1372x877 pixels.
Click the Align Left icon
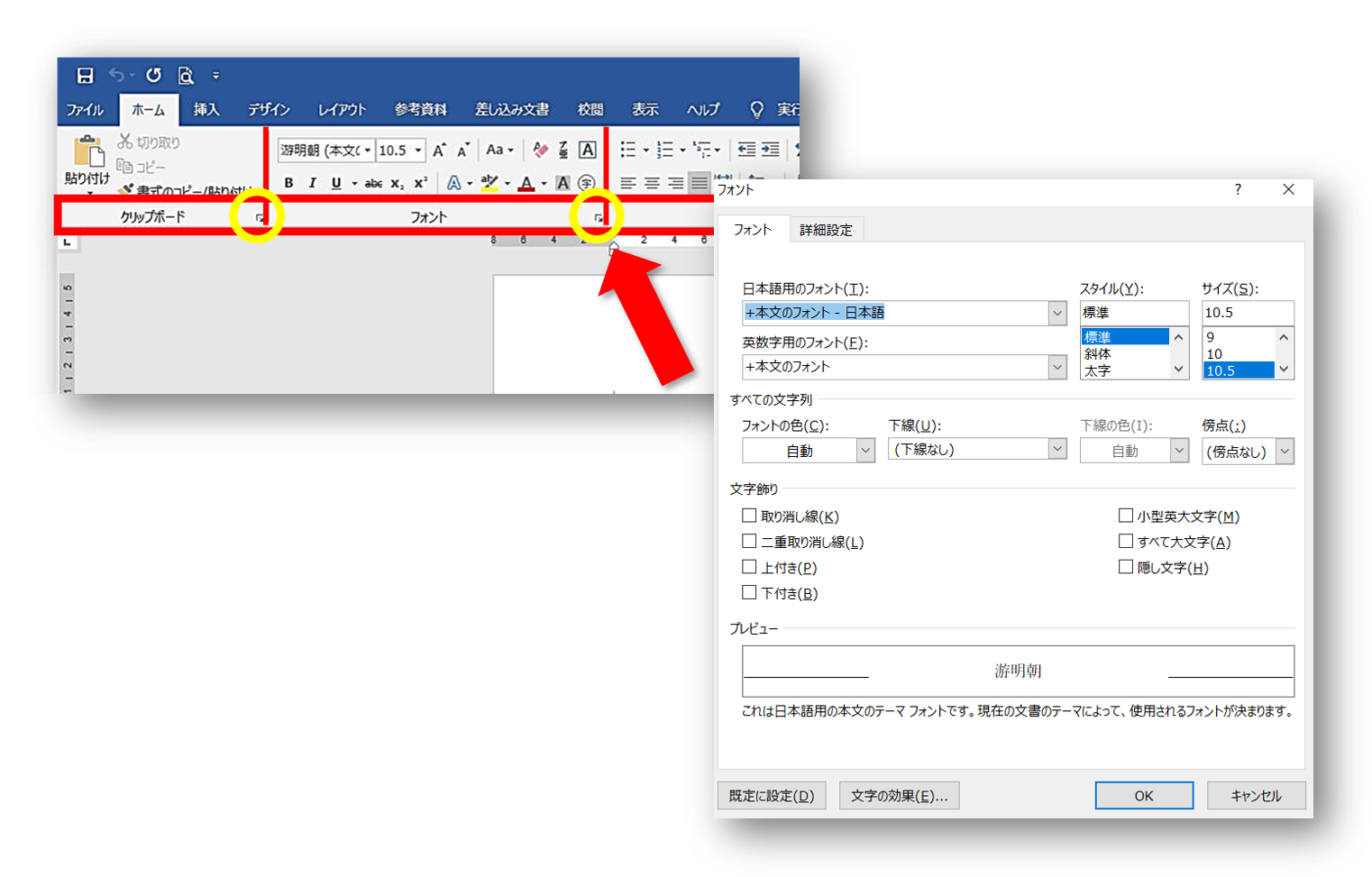[x=628, y=183]
